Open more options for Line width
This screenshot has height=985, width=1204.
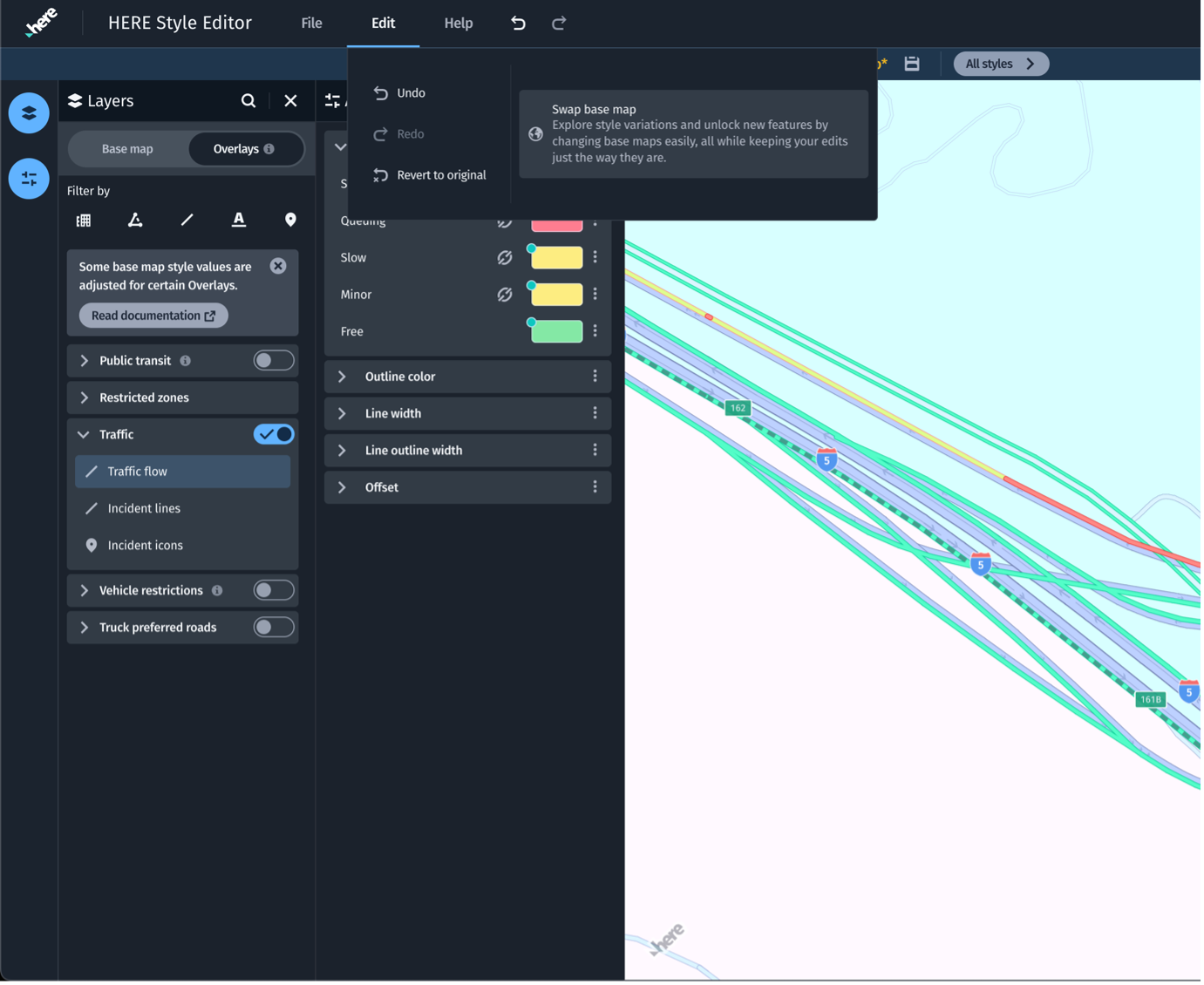(595, 413)
